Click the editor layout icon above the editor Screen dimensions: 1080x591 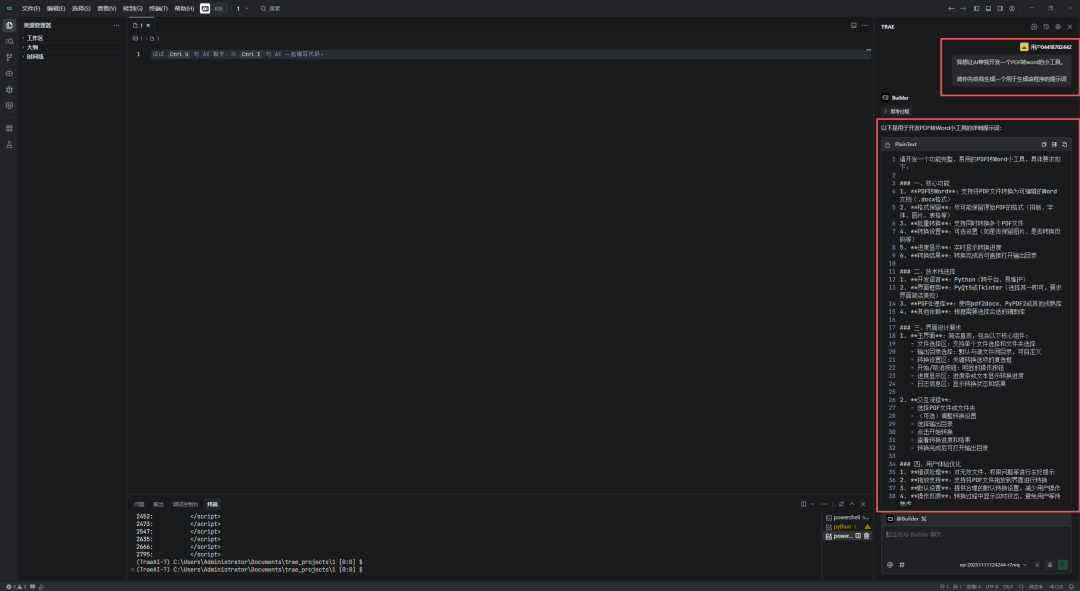coord(853,25)
